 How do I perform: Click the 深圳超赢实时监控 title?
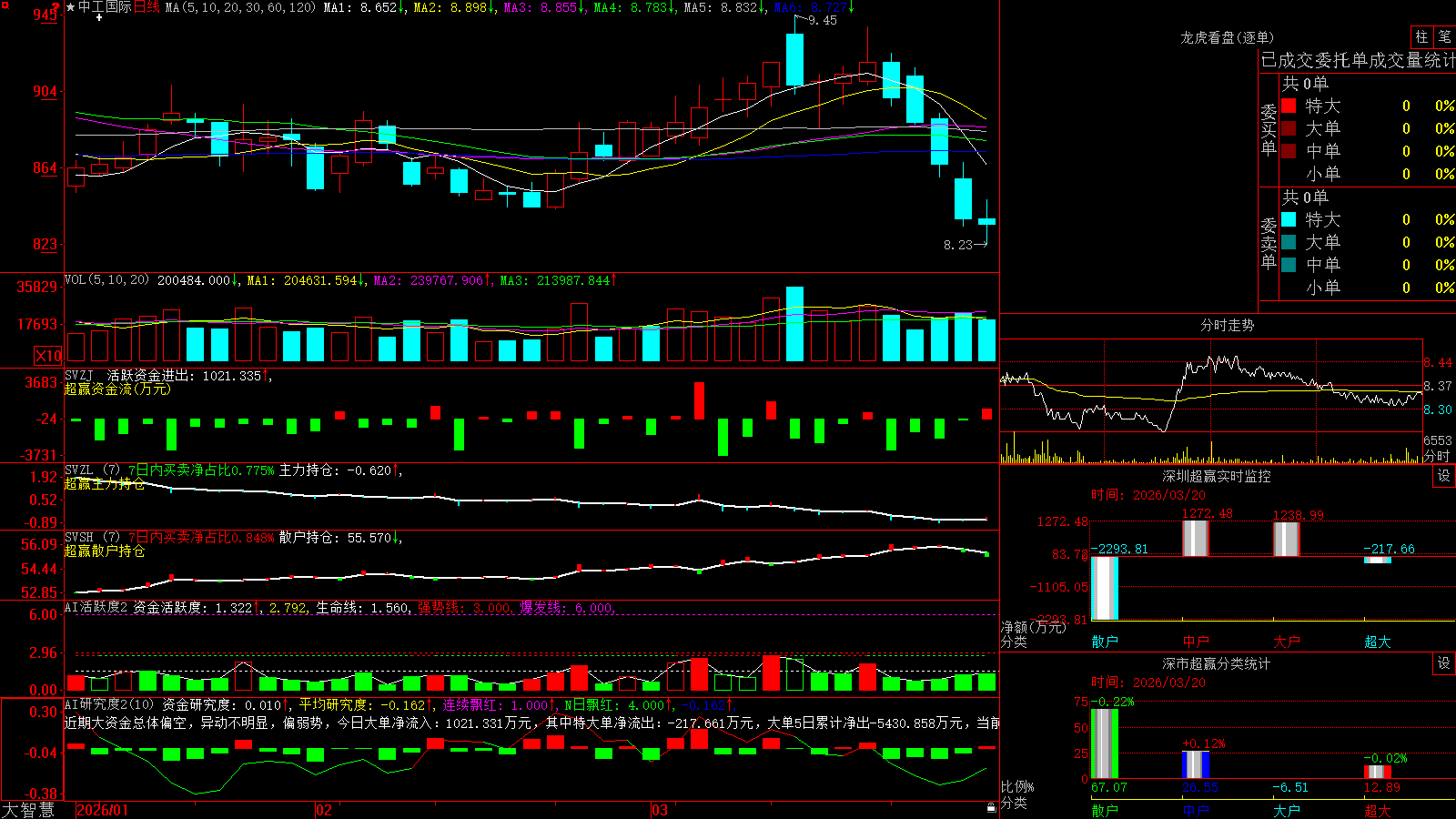[1216, 476]
